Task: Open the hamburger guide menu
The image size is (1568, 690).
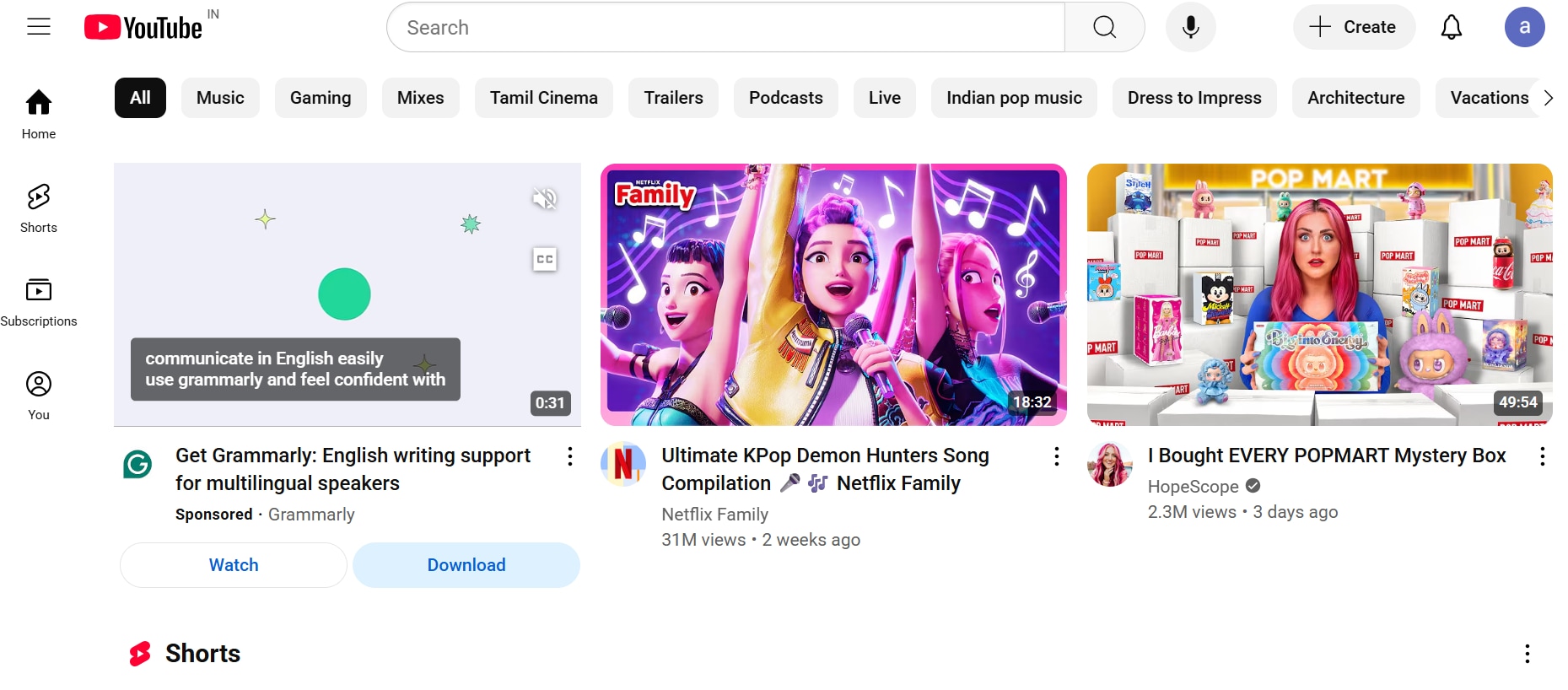Action: tap(39, 27)
